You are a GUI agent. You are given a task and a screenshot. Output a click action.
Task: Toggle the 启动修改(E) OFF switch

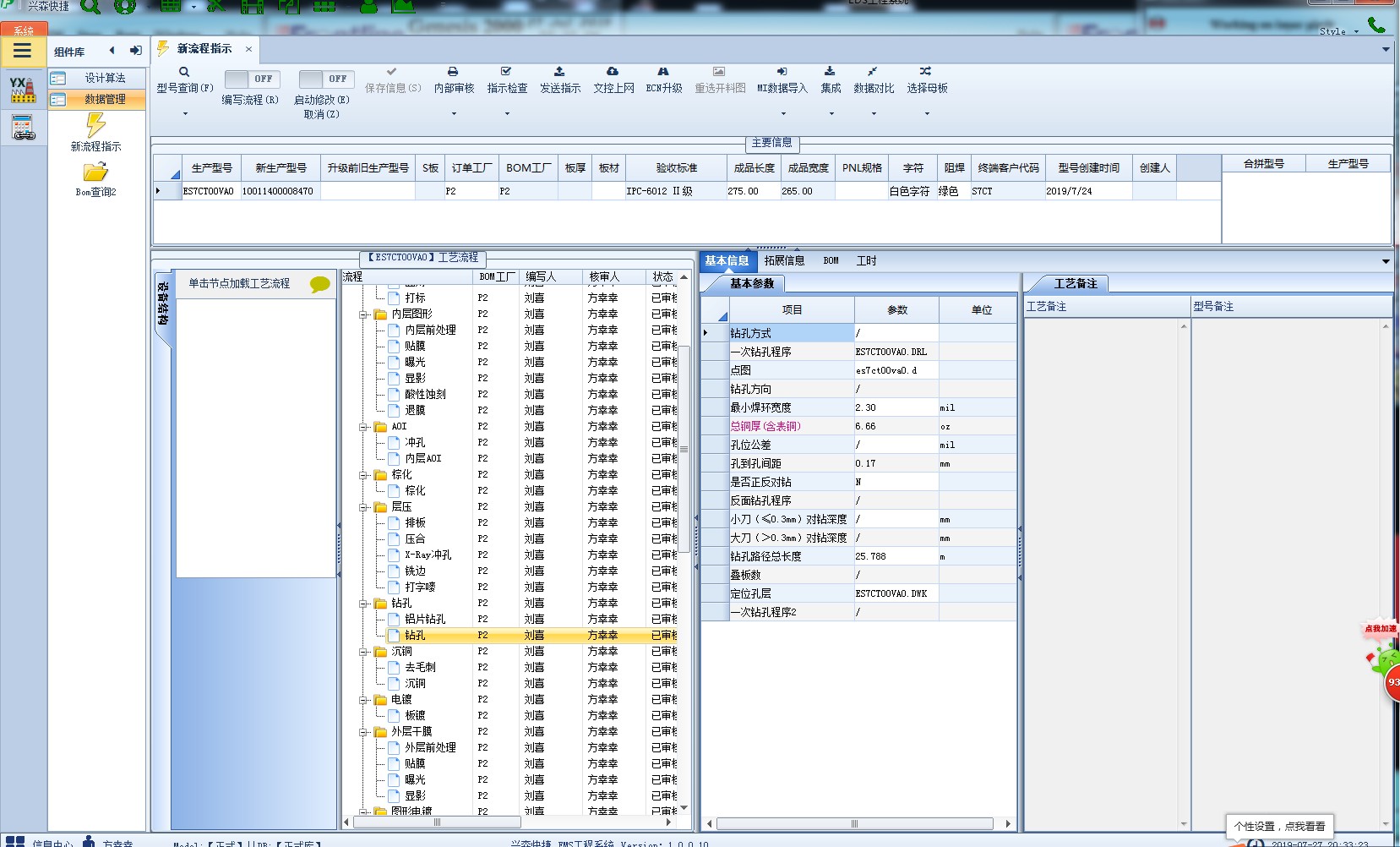(326, 79)
